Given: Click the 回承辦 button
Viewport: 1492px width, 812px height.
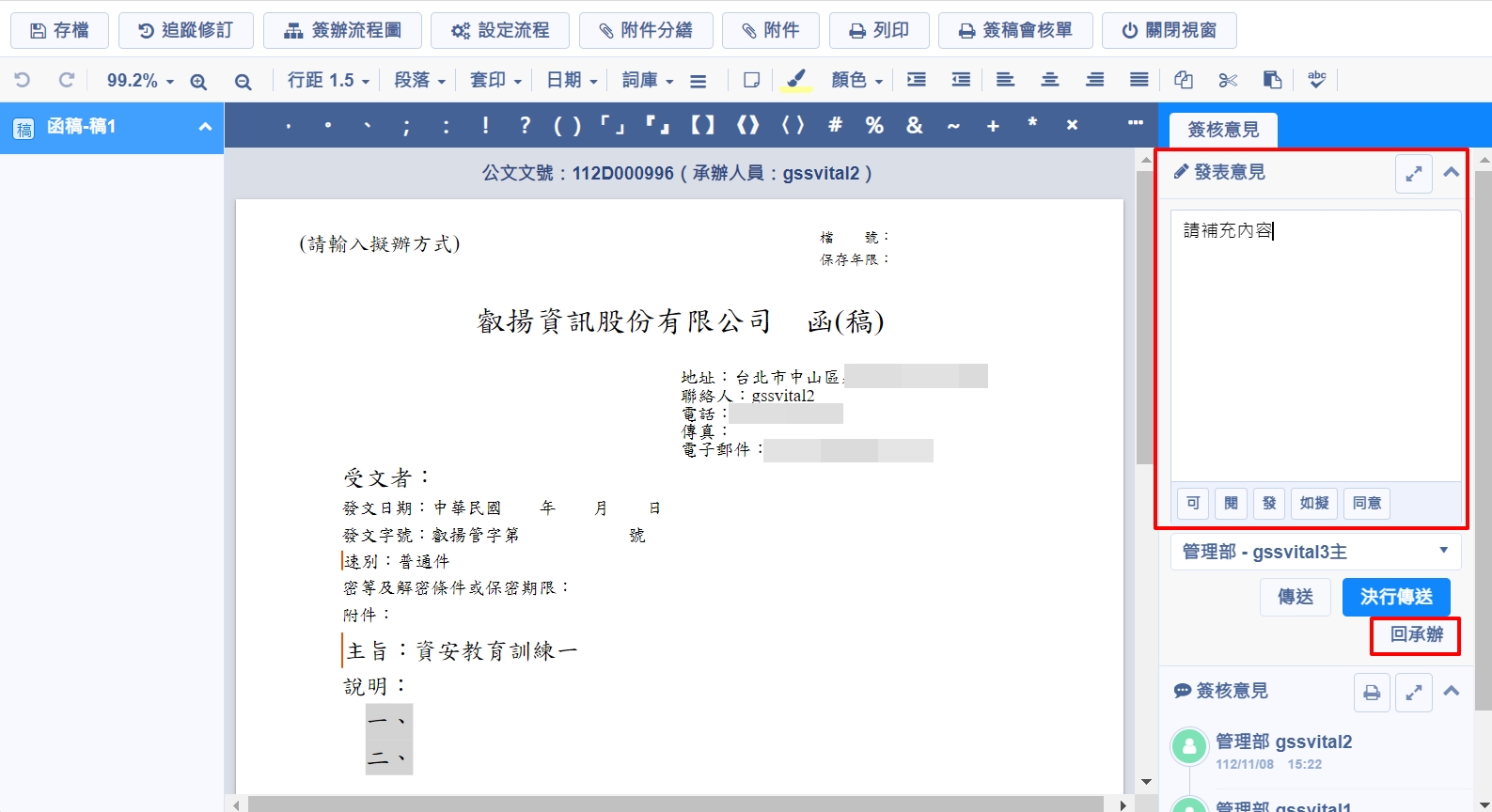Looking at the screenshot, I should point(1416,634).
